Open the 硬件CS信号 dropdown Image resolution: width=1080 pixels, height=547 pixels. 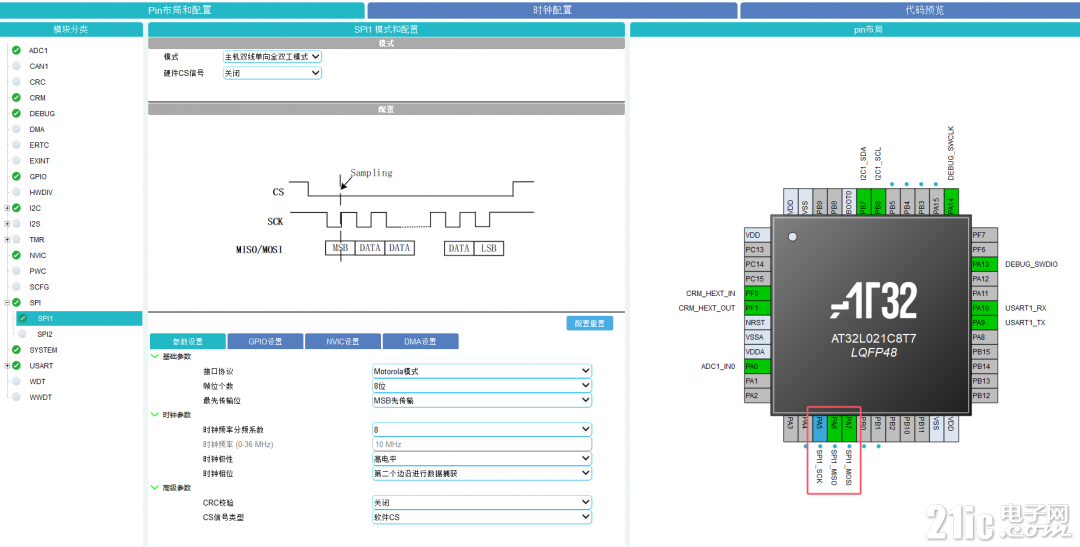pos(272,72)
